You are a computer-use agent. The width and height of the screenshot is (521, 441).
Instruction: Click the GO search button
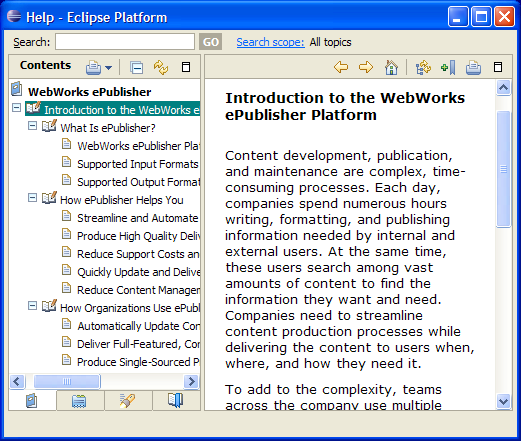coord(211,42)
